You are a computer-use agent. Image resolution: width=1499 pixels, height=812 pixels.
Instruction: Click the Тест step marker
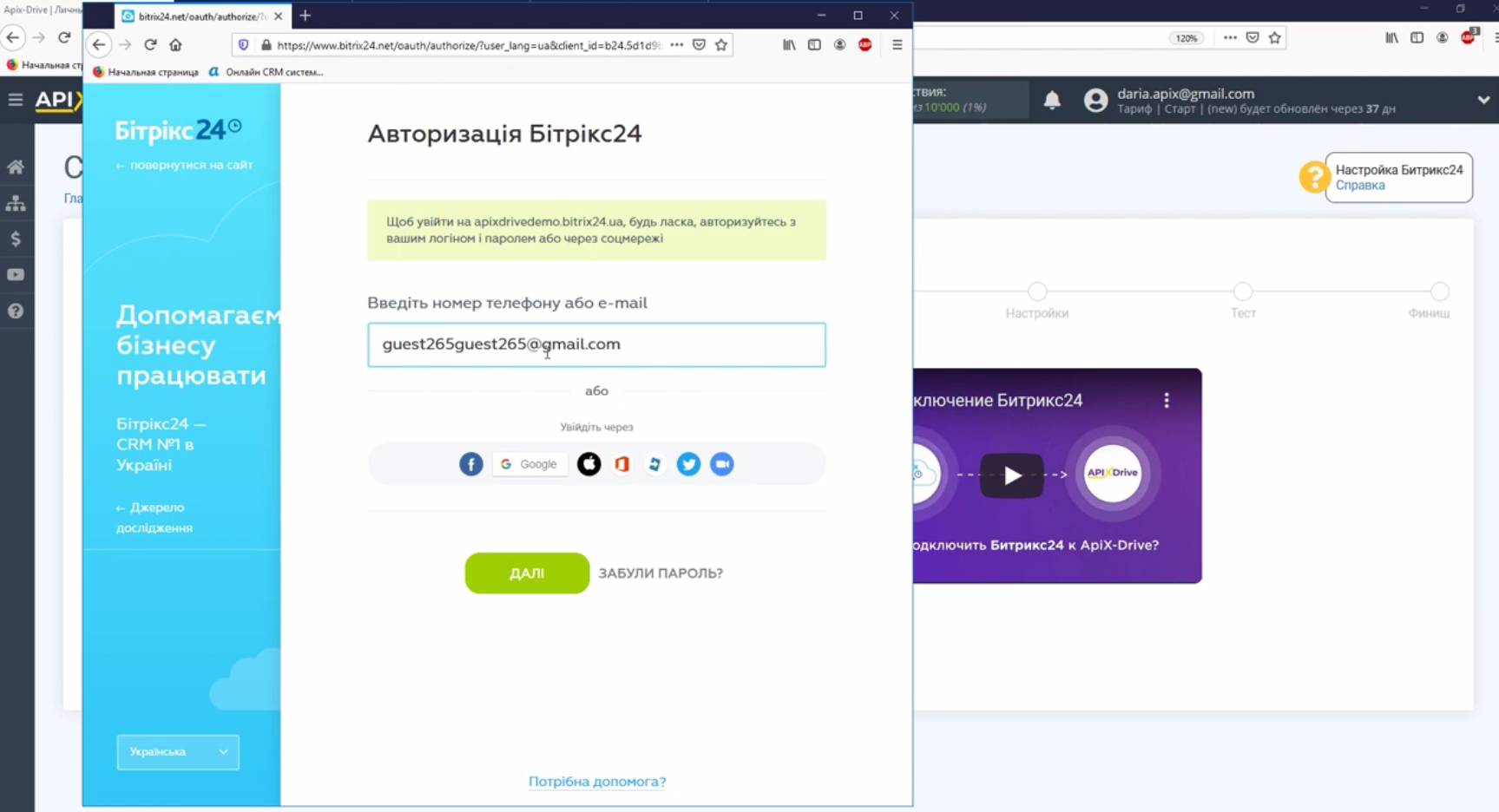click(x=1243, y=291)
